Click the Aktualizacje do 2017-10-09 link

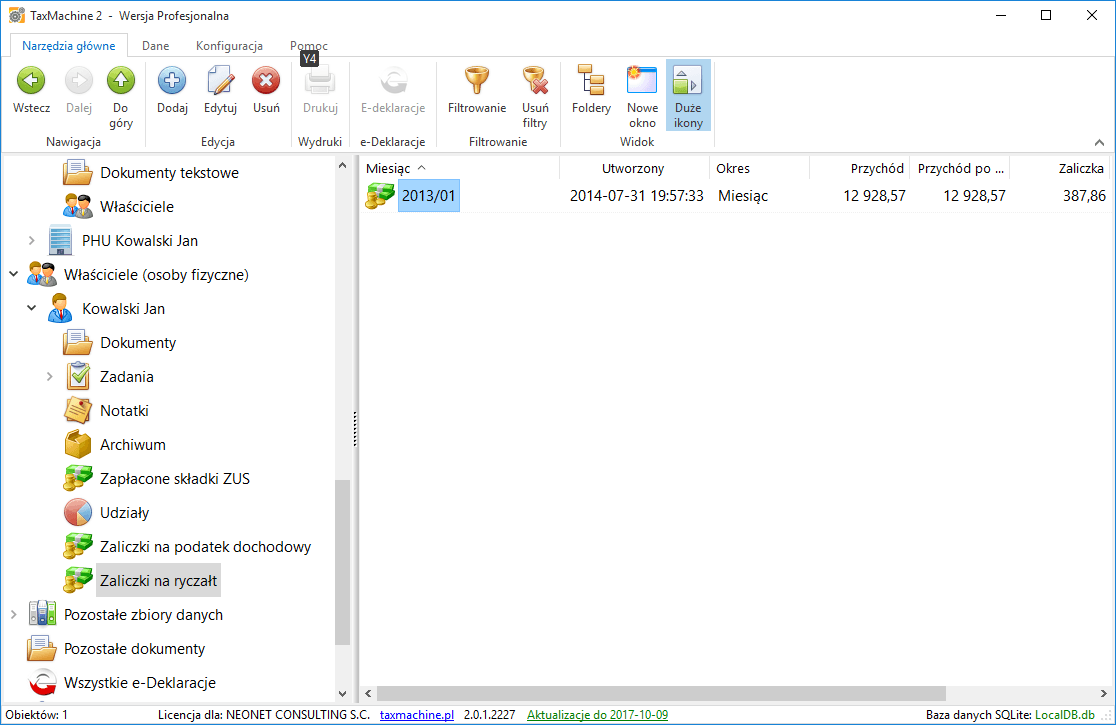pyautogui.click(x=597, y=715)
